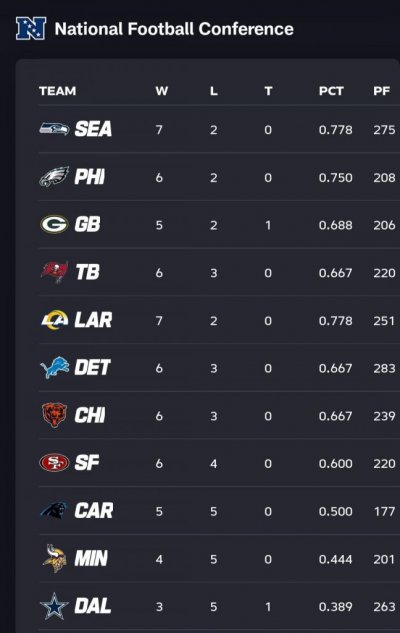Select the TEAM column header
Screen dimensions: 400x633
coord(57,91)
